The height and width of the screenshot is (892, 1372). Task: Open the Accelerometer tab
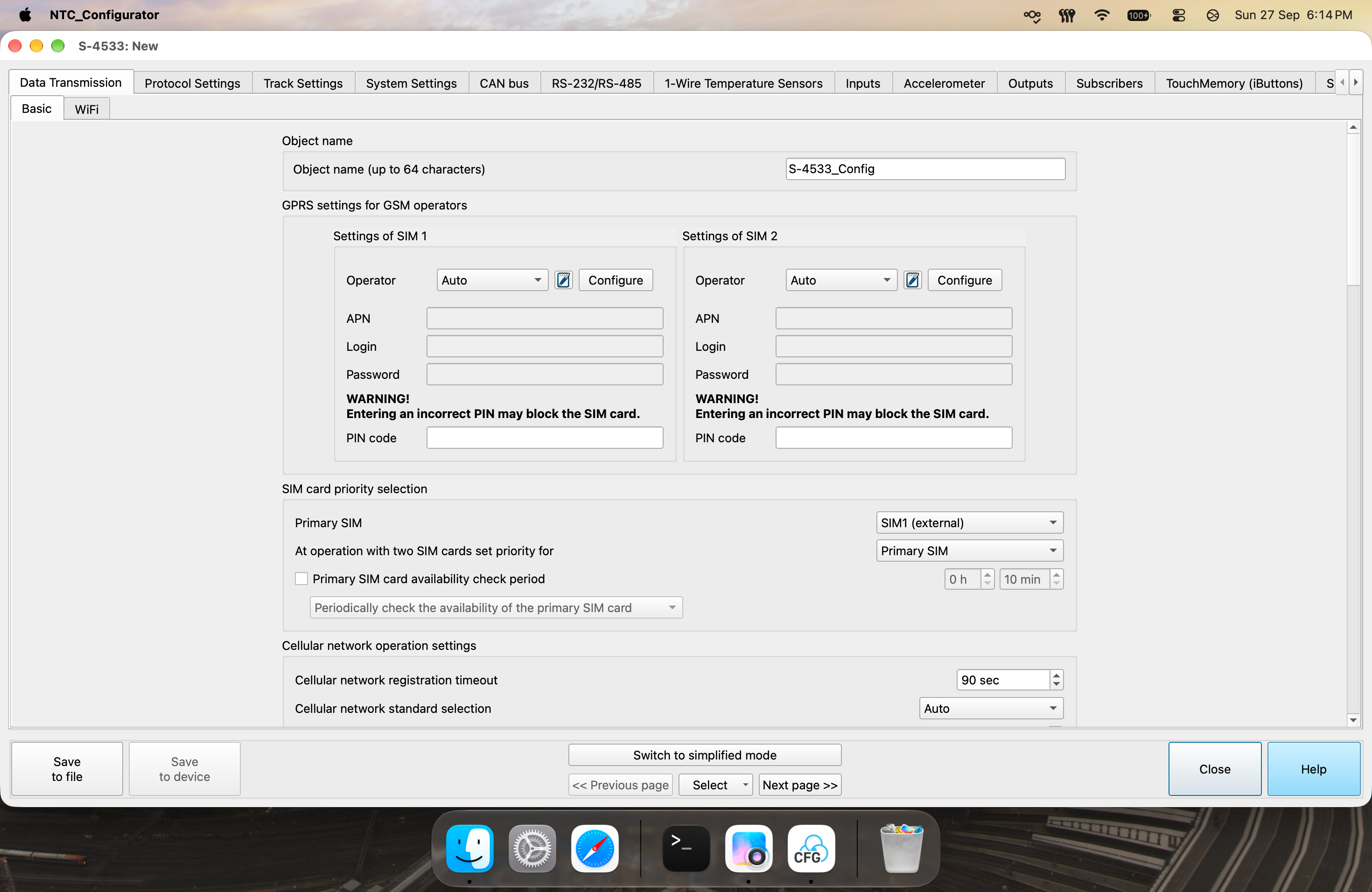click(944, 83)
